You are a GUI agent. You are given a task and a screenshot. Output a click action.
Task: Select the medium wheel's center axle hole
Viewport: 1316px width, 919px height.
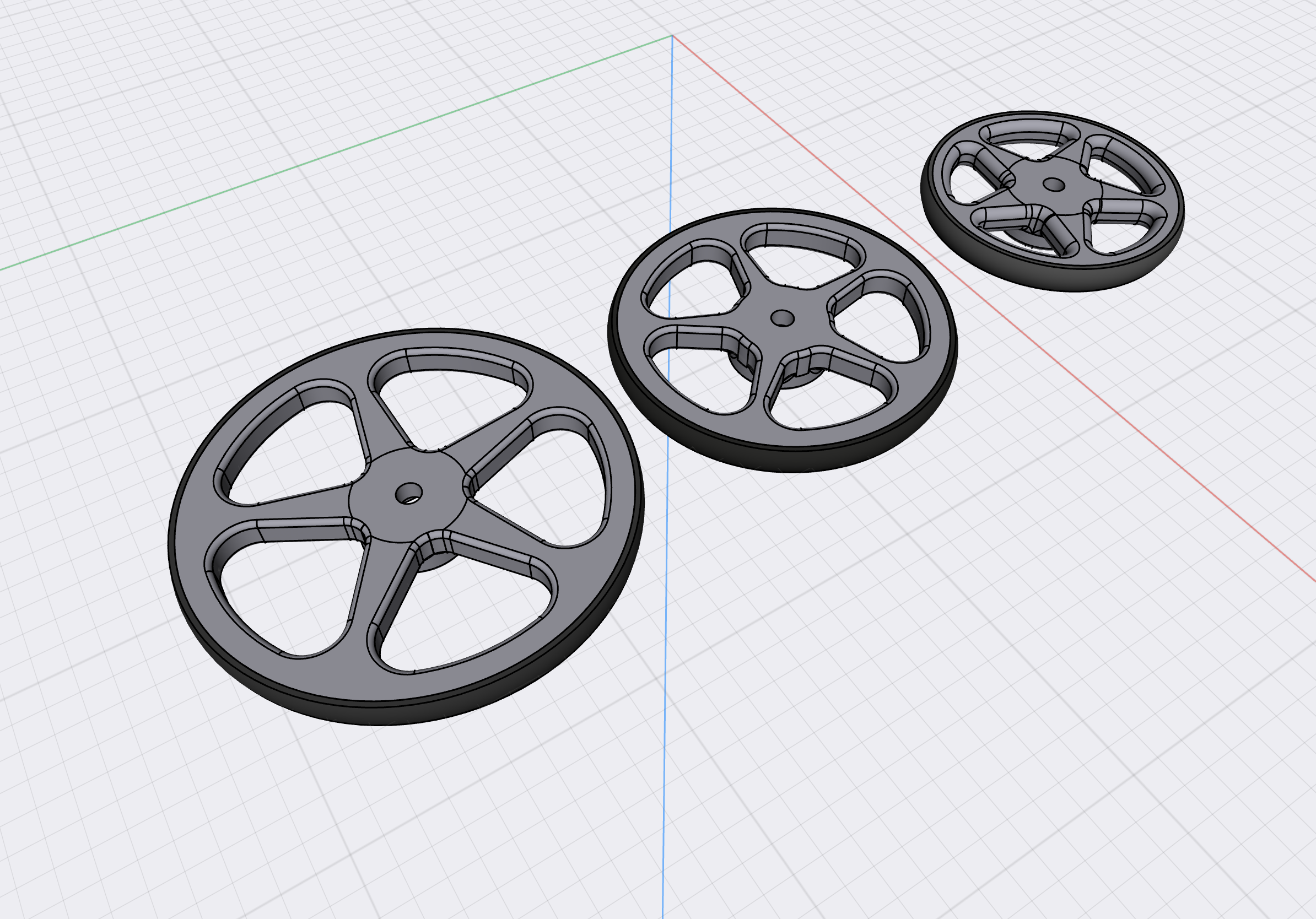point(782,317)
